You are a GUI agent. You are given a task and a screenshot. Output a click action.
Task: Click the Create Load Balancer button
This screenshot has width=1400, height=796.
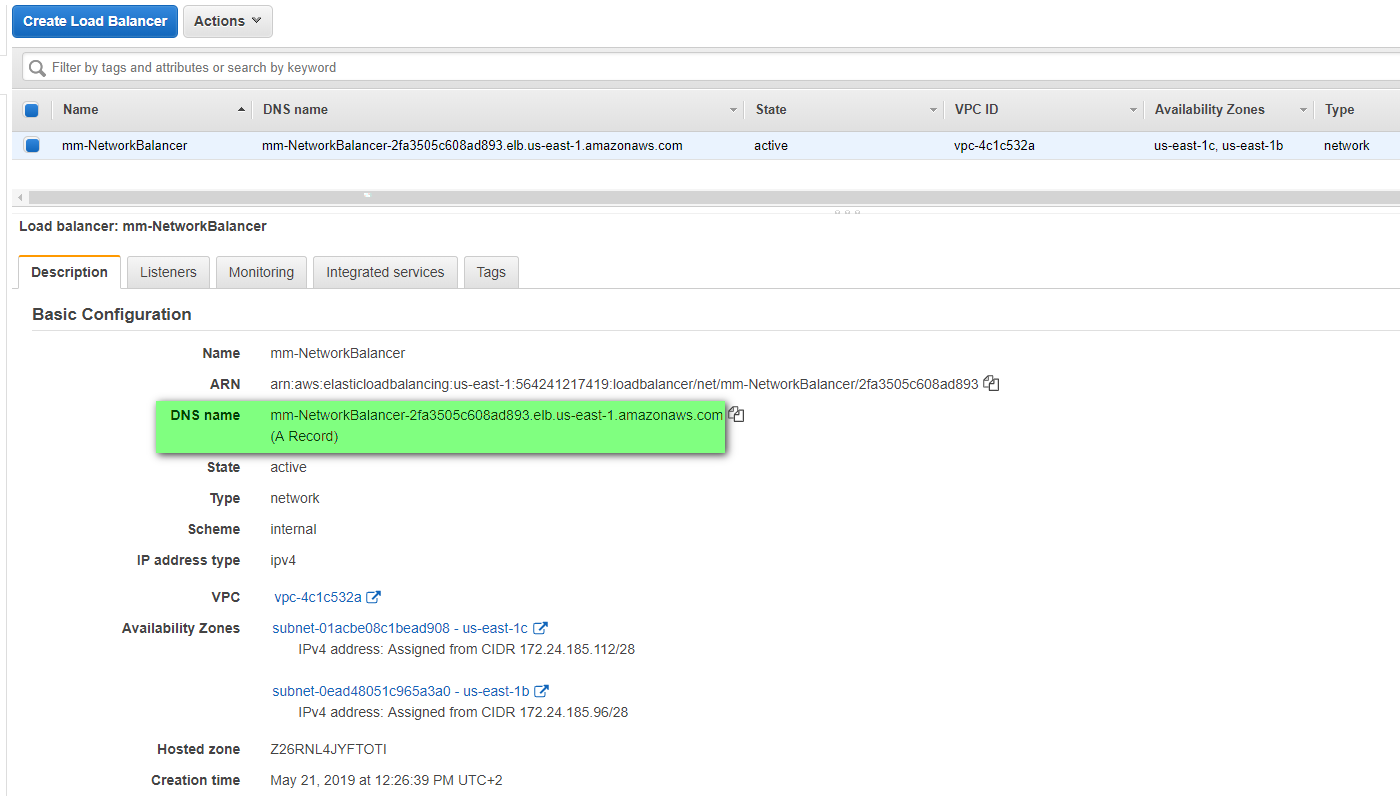[x=95, y=21]
